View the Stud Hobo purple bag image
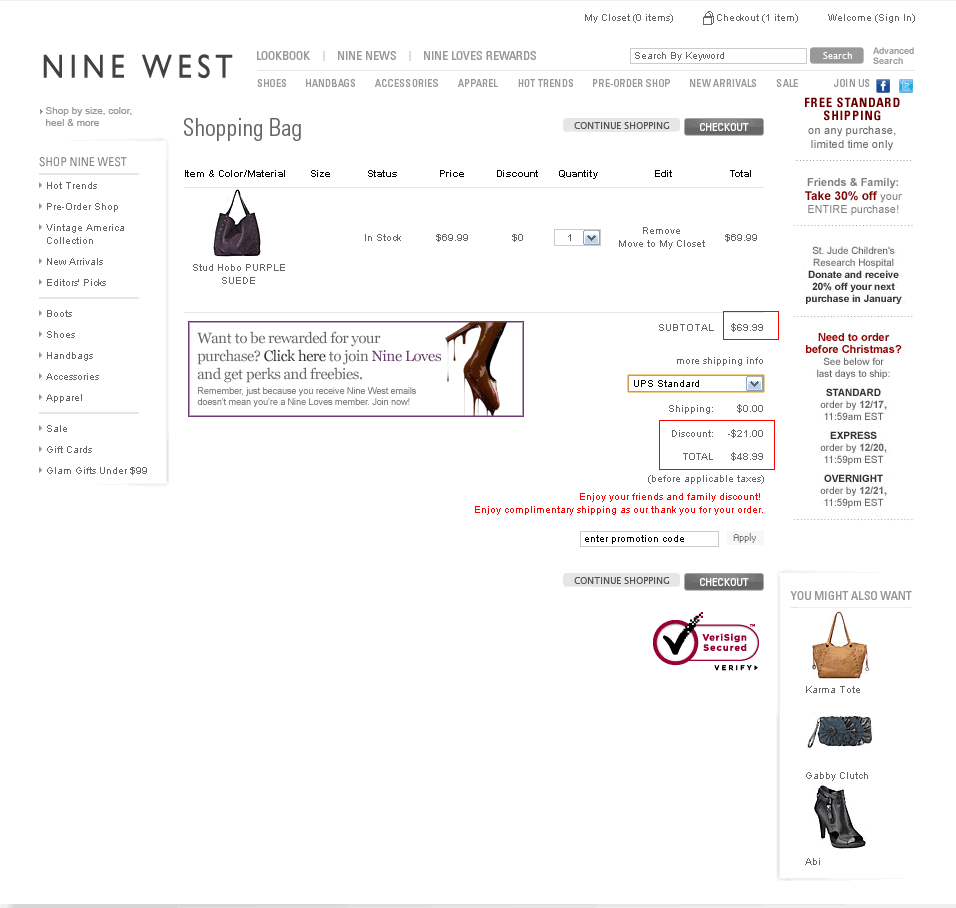The width and height of the screenshot is (956, 908). pyautogui.click(x=237, y=223)
